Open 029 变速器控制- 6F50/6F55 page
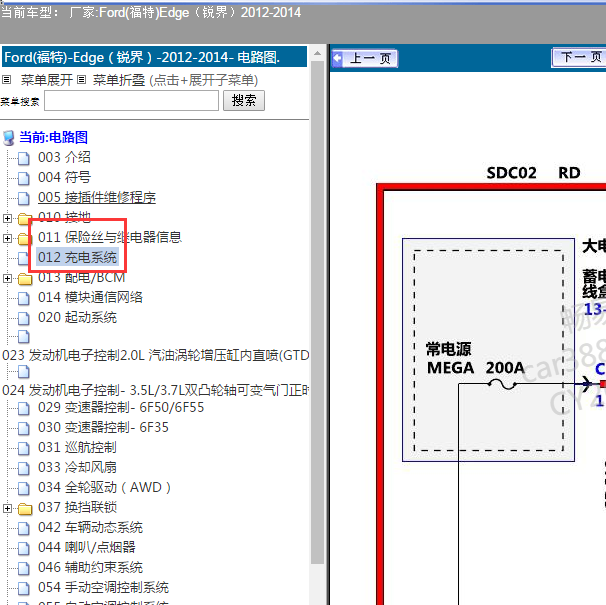The height and width of the screenshot is (605, 606). point(121,407)
